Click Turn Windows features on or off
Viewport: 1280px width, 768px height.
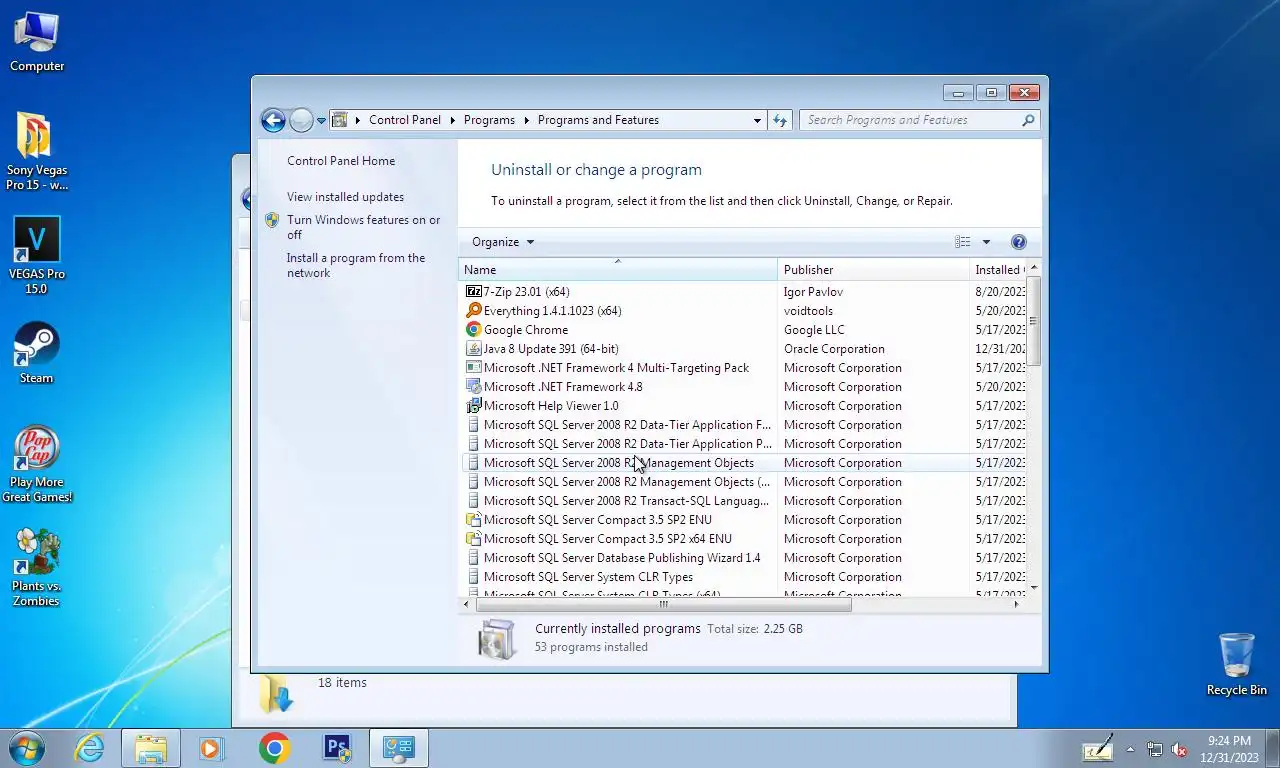click(363, 227)
